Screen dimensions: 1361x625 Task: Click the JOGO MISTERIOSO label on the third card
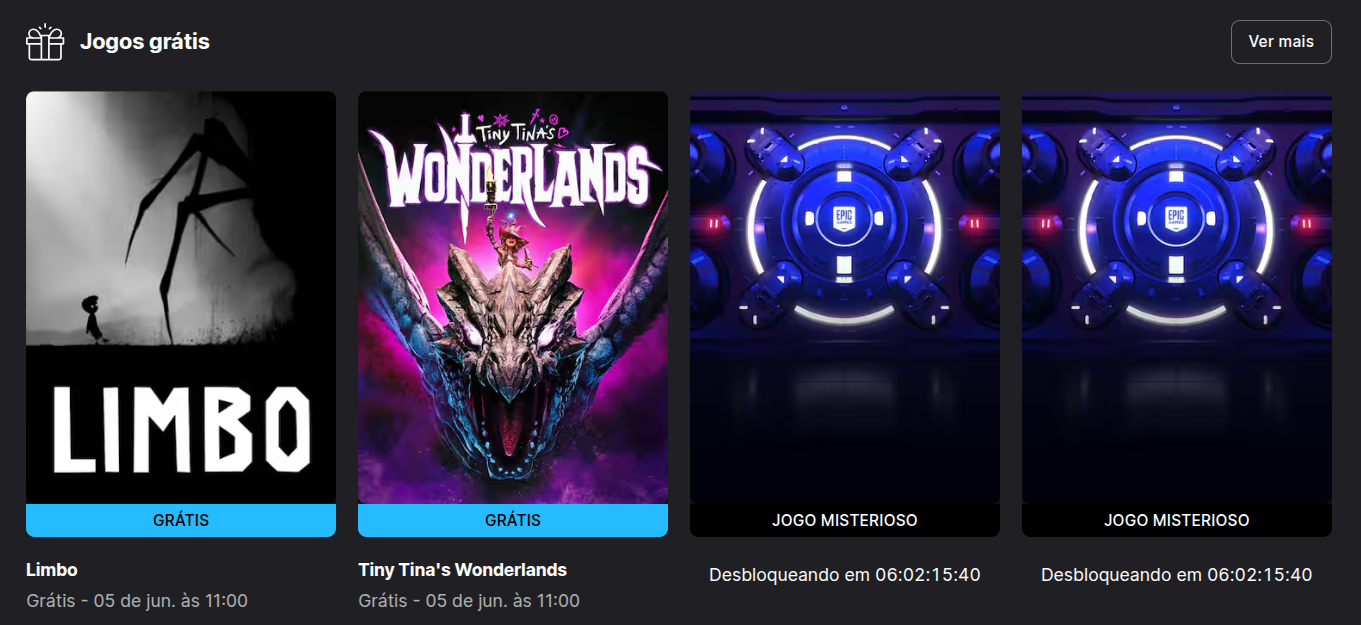click(845, 520)
